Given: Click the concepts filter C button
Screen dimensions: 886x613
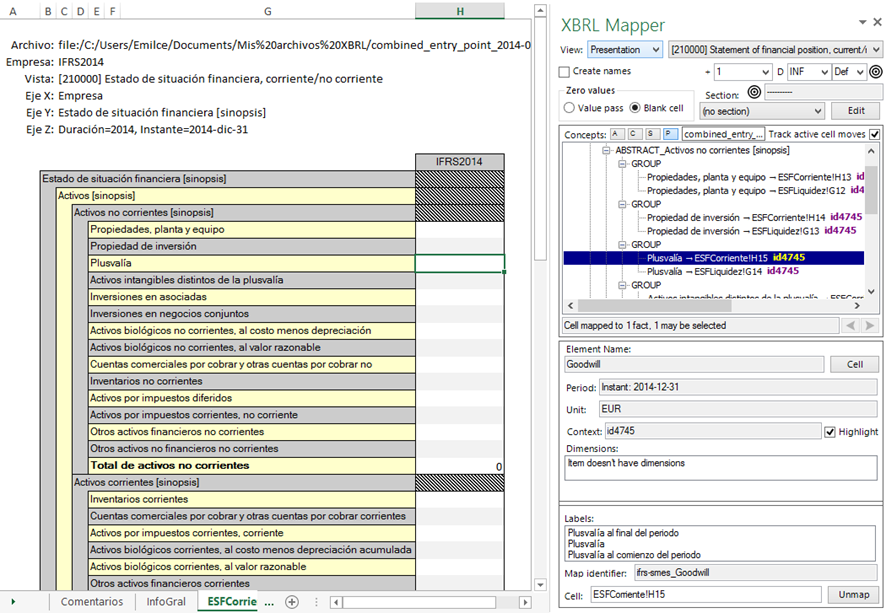Looking at the screenshot, I should [x=634, y=134].
